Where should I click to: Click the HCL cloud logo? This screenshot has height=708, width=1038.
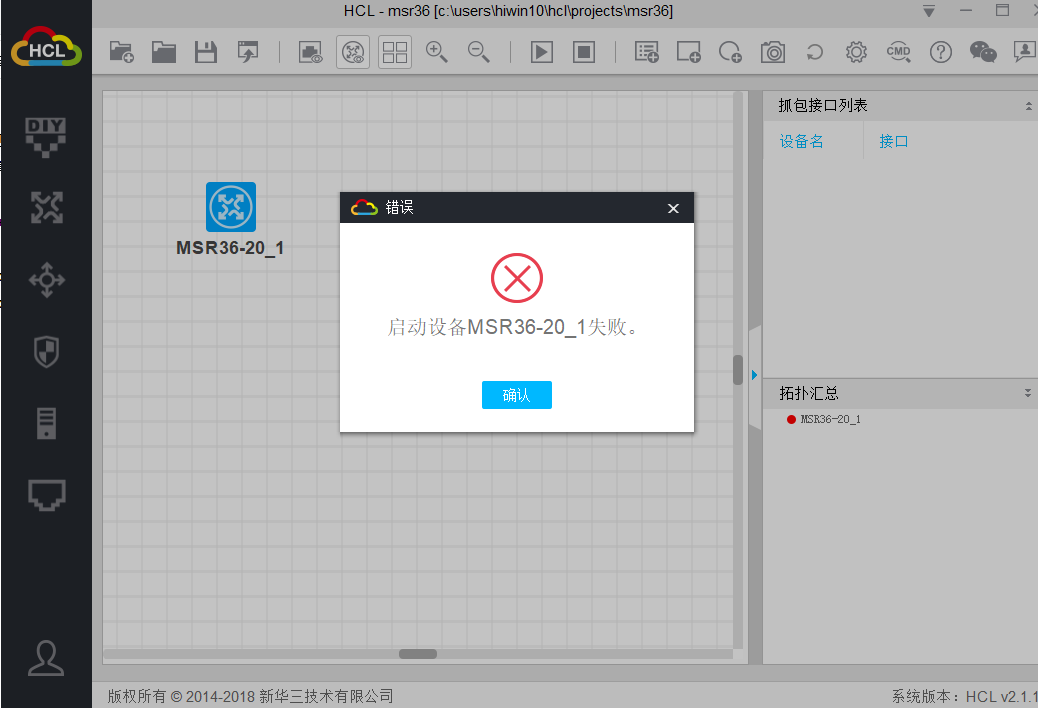click(46, 46)
